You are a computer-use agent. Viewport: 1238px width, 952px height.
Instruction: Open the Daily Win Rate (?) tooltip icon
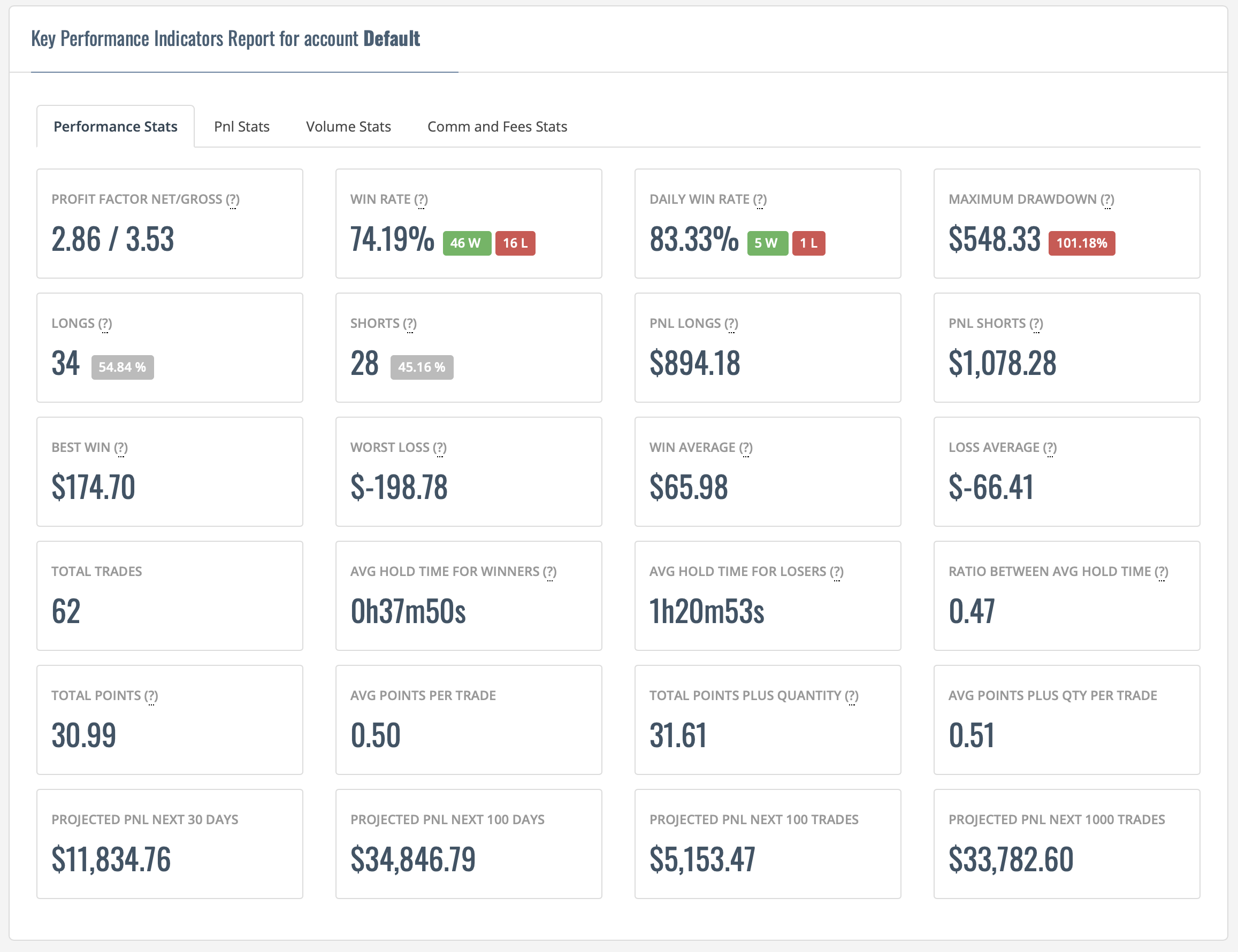tap(760, 199)
